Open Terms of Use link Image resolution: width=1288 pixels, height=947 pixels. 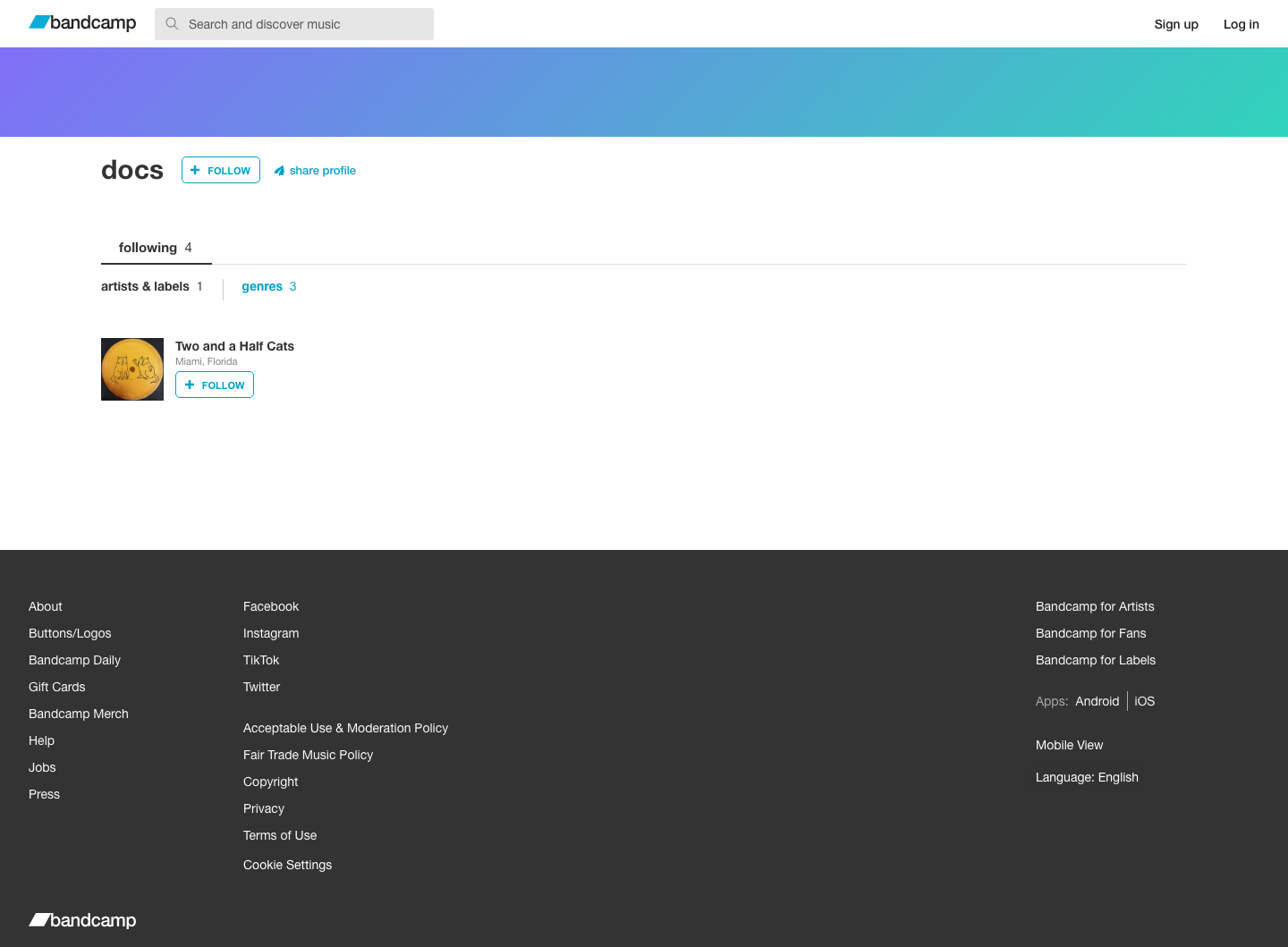[x=280, y=835]
